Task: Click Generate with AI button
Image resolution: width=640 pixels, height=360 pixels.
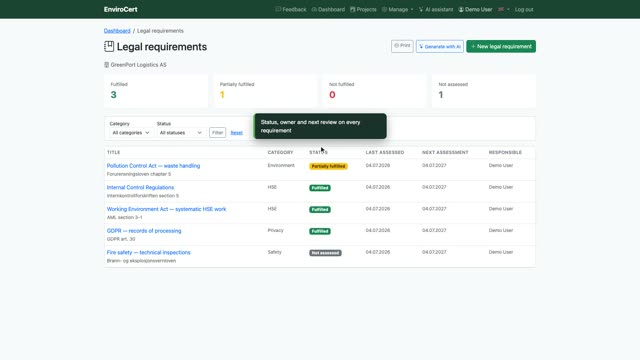Action: (x=440, y=47)
